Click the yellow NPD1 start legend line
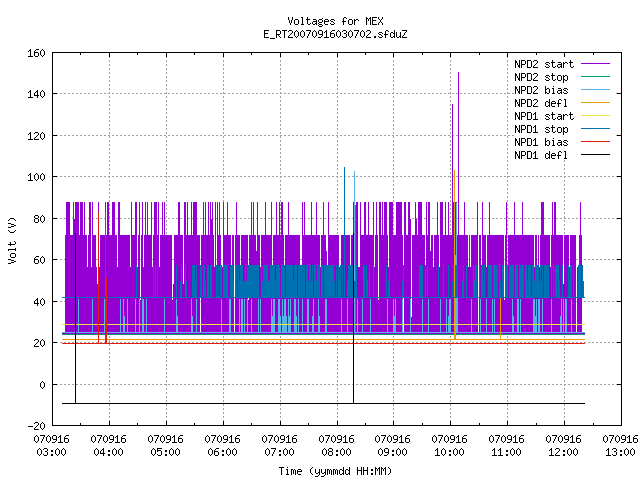The height and width of the screenshot is (480, 640). tap(596, 116)
